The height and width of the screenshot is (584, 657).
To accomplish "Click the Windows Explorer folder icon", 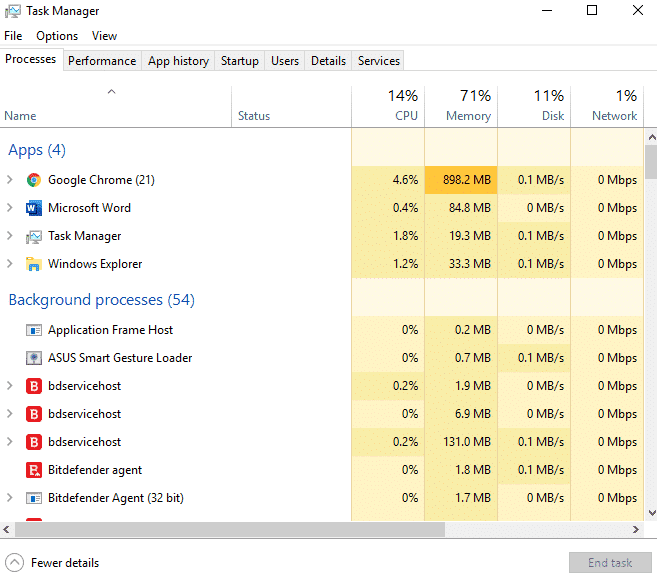I will pyautogui.click(x=34, y=264).
